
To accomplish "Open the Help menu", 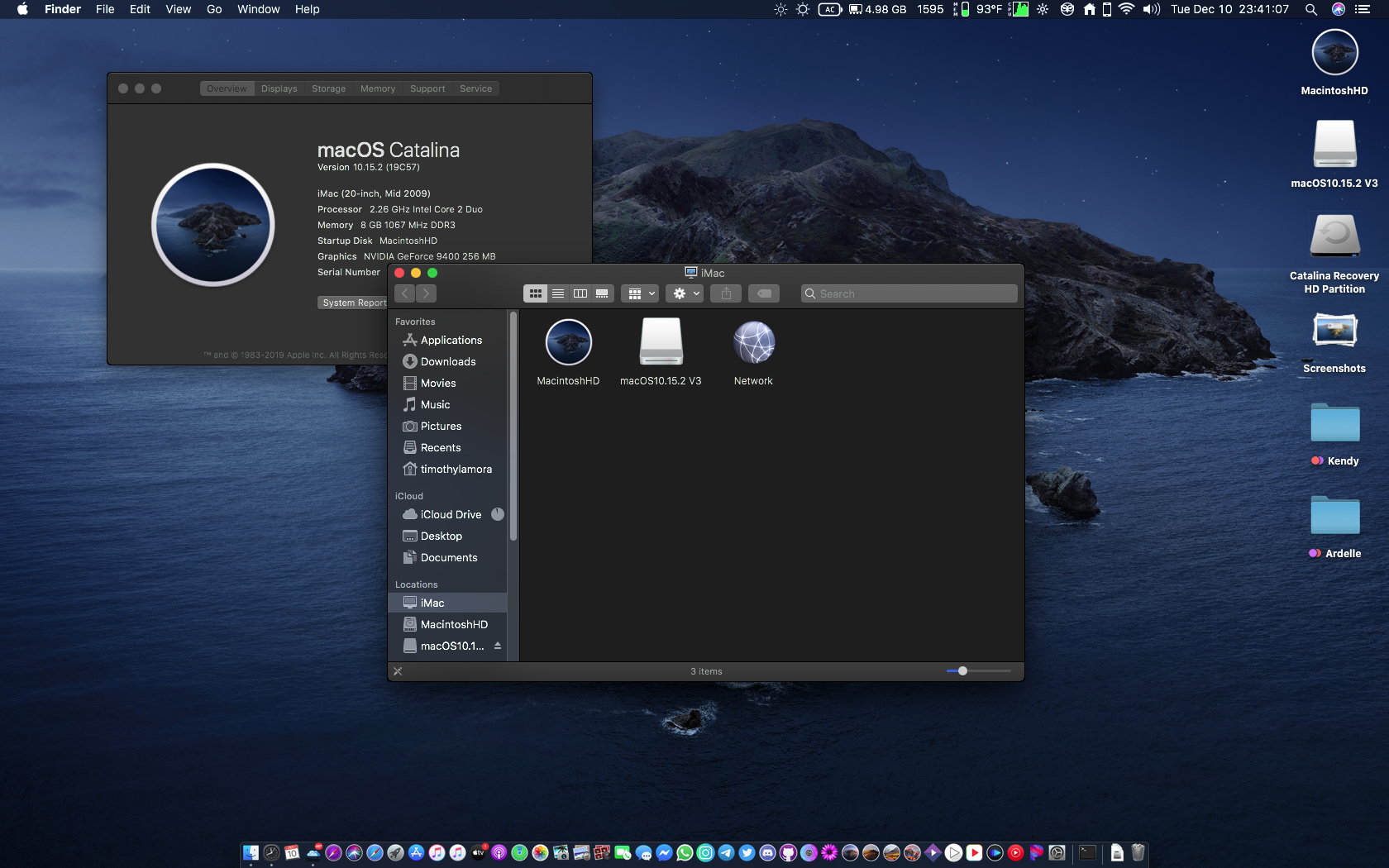I will click(307, 9).
